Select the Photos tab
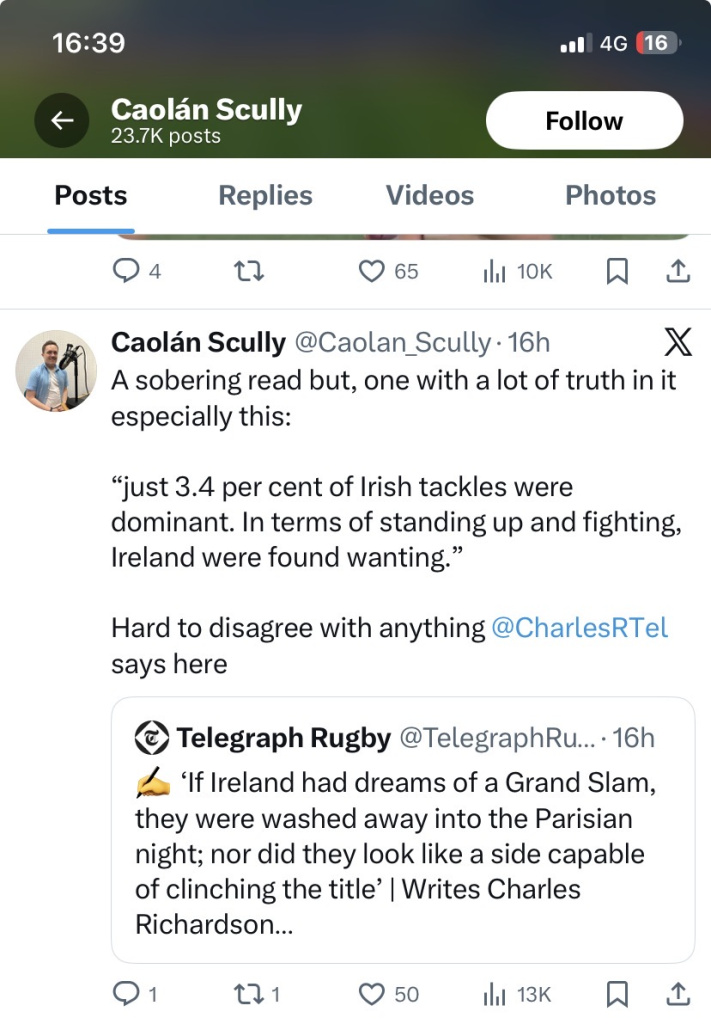Viewport: 711px width, 1024px height. [x=610, y=195]
